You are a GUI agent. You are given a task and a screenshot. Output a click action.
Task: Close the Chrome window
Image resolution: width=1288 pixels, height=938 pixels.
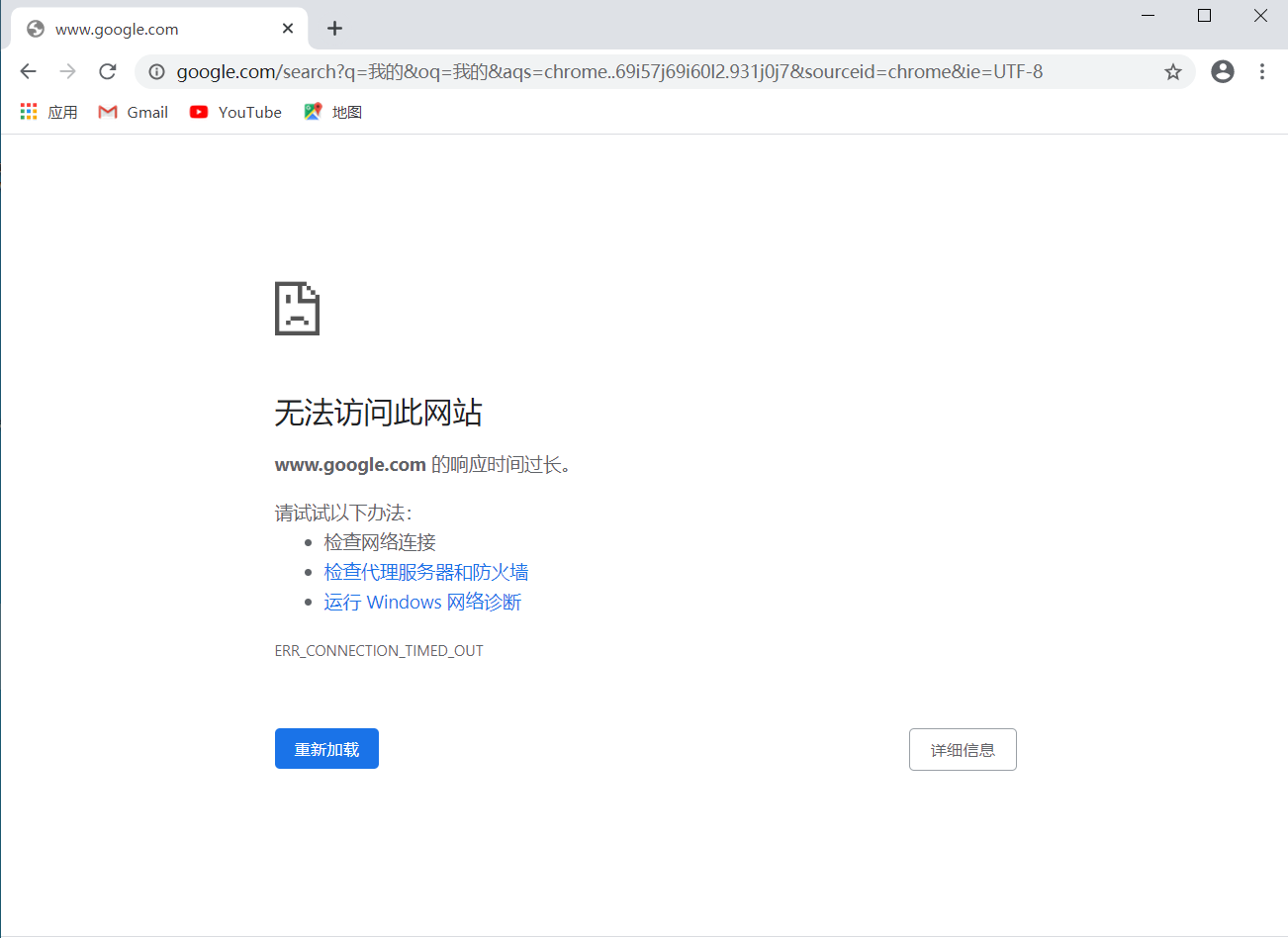1260,15
